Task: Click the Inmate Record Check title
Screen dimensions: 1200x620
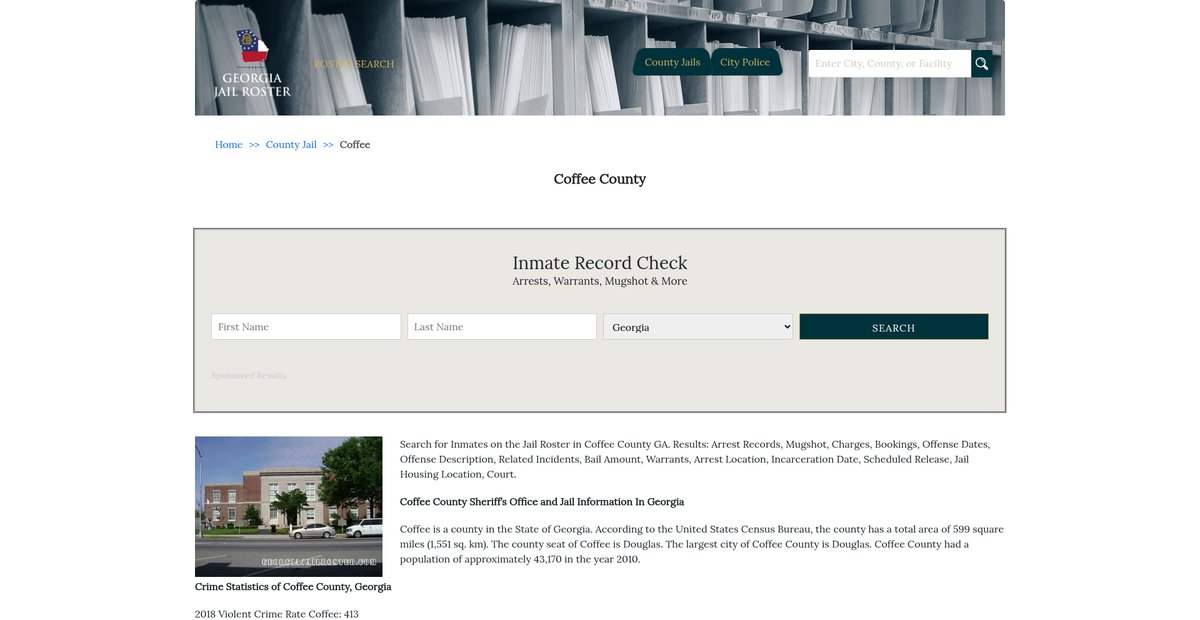Action: [600, 263]
